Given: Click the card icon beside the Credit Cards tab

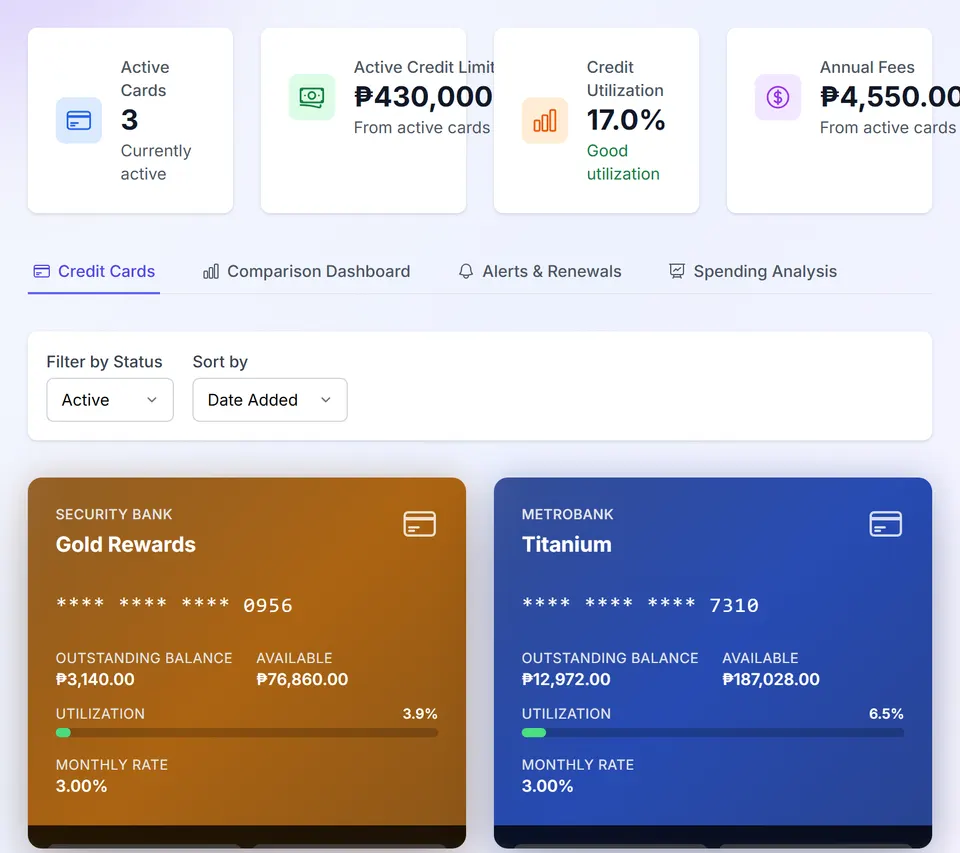Looking at the screenshot, I should 42,271.
